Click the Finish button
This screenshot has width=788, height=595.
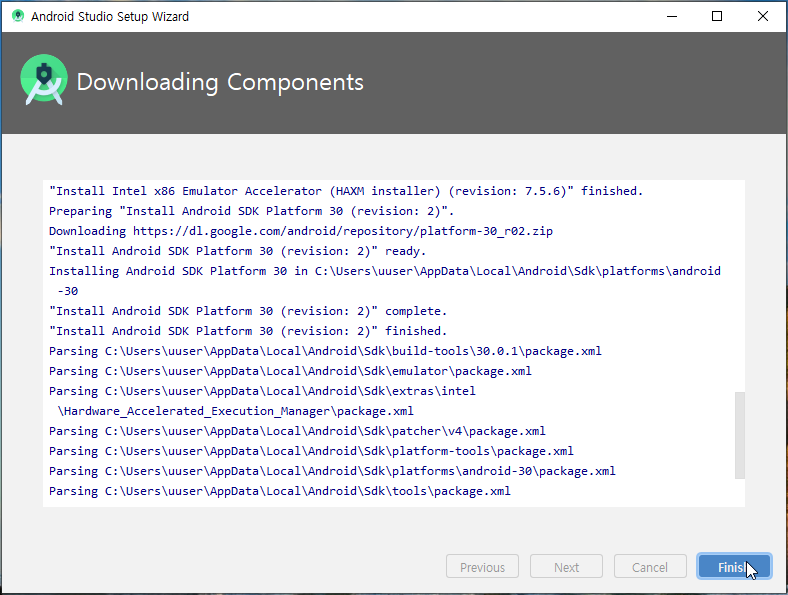[734, 567]
